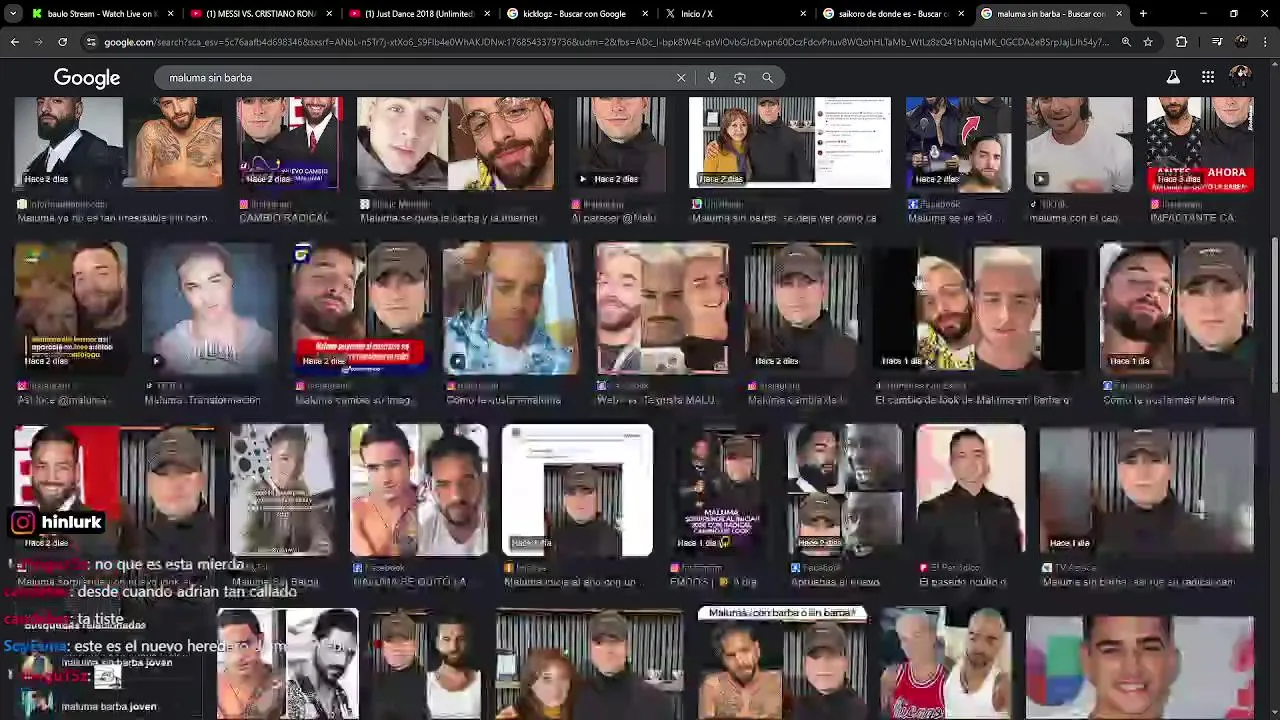Open the Google apps grid
The width and height of the screenshot is (1280, 720).
click(1208, 77)
